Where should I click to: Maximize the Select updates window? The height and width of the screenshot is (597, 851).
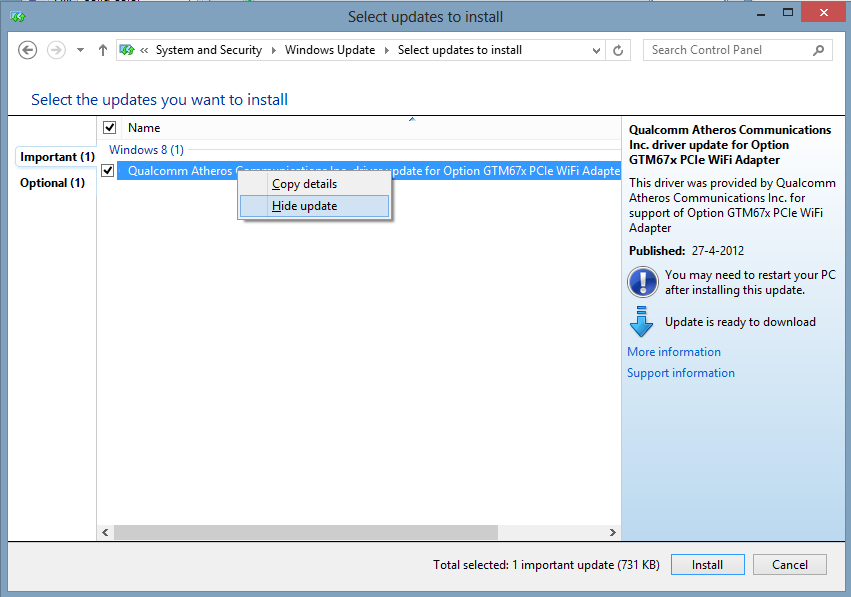click(788, 13)
